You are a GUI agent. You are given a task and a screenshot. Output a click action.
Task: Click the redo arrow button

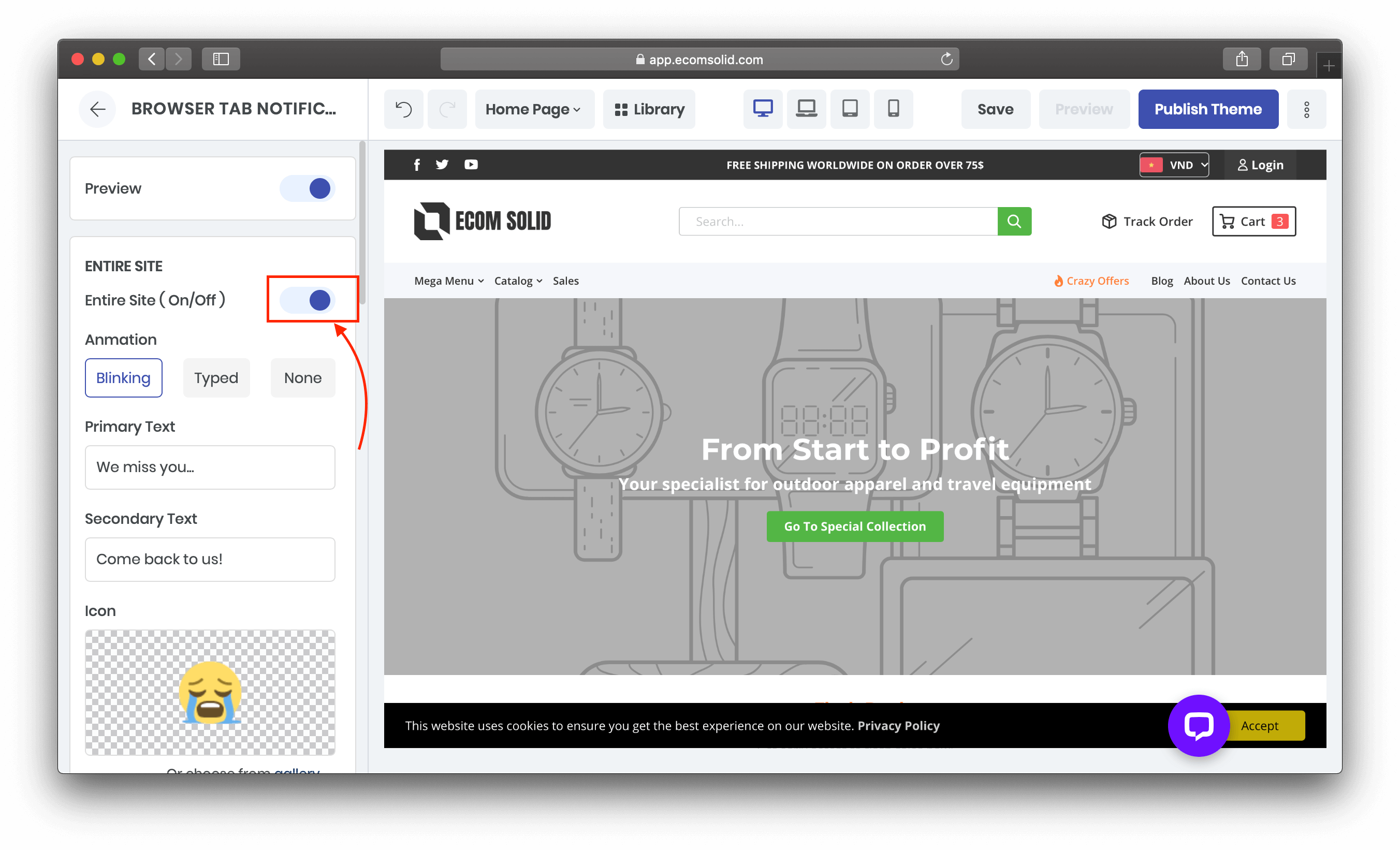pyautogui.click(x=447, y=109)
